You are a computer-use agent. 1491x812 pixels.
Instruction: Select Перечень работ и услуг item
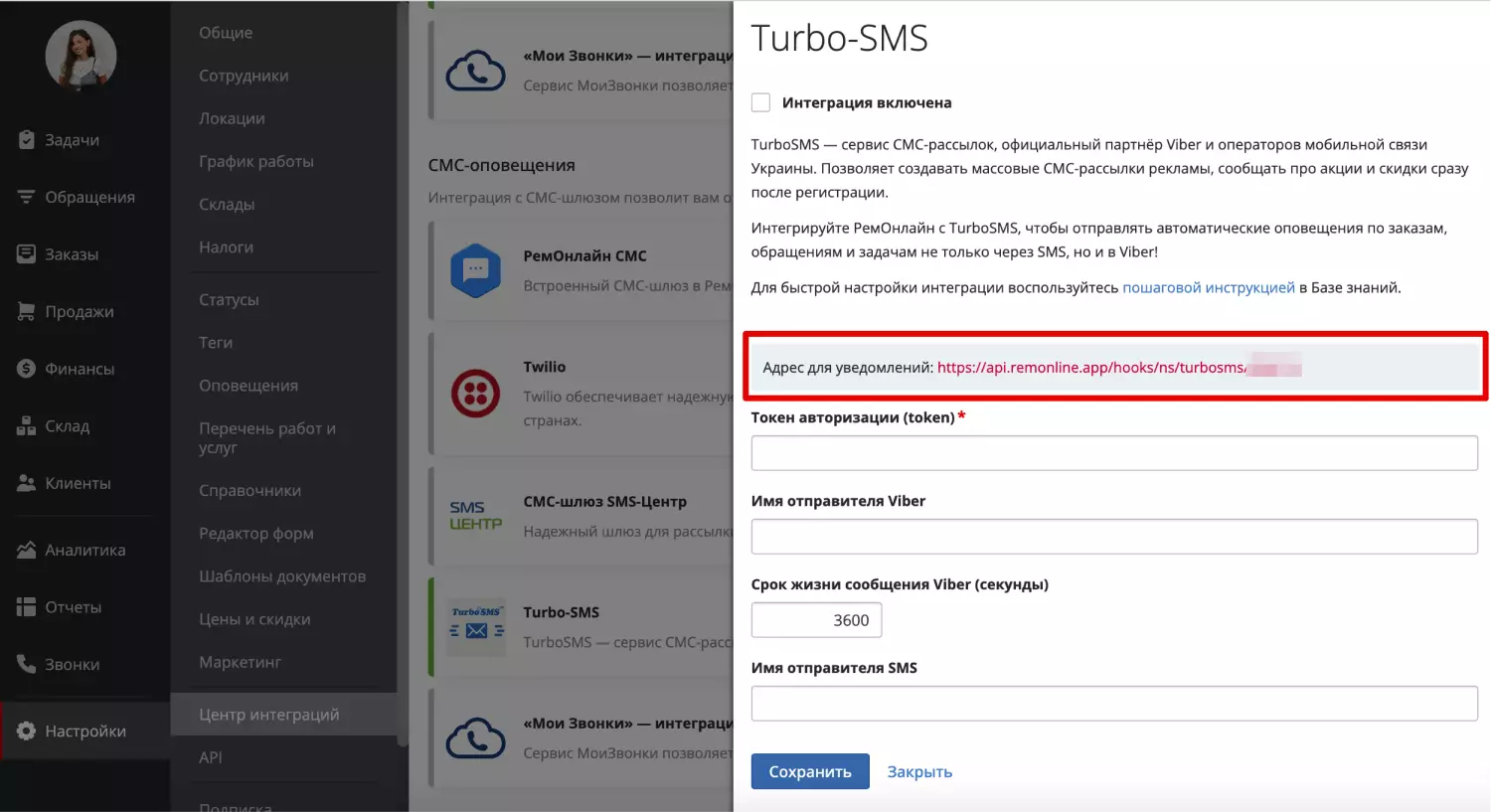[267, 437]
